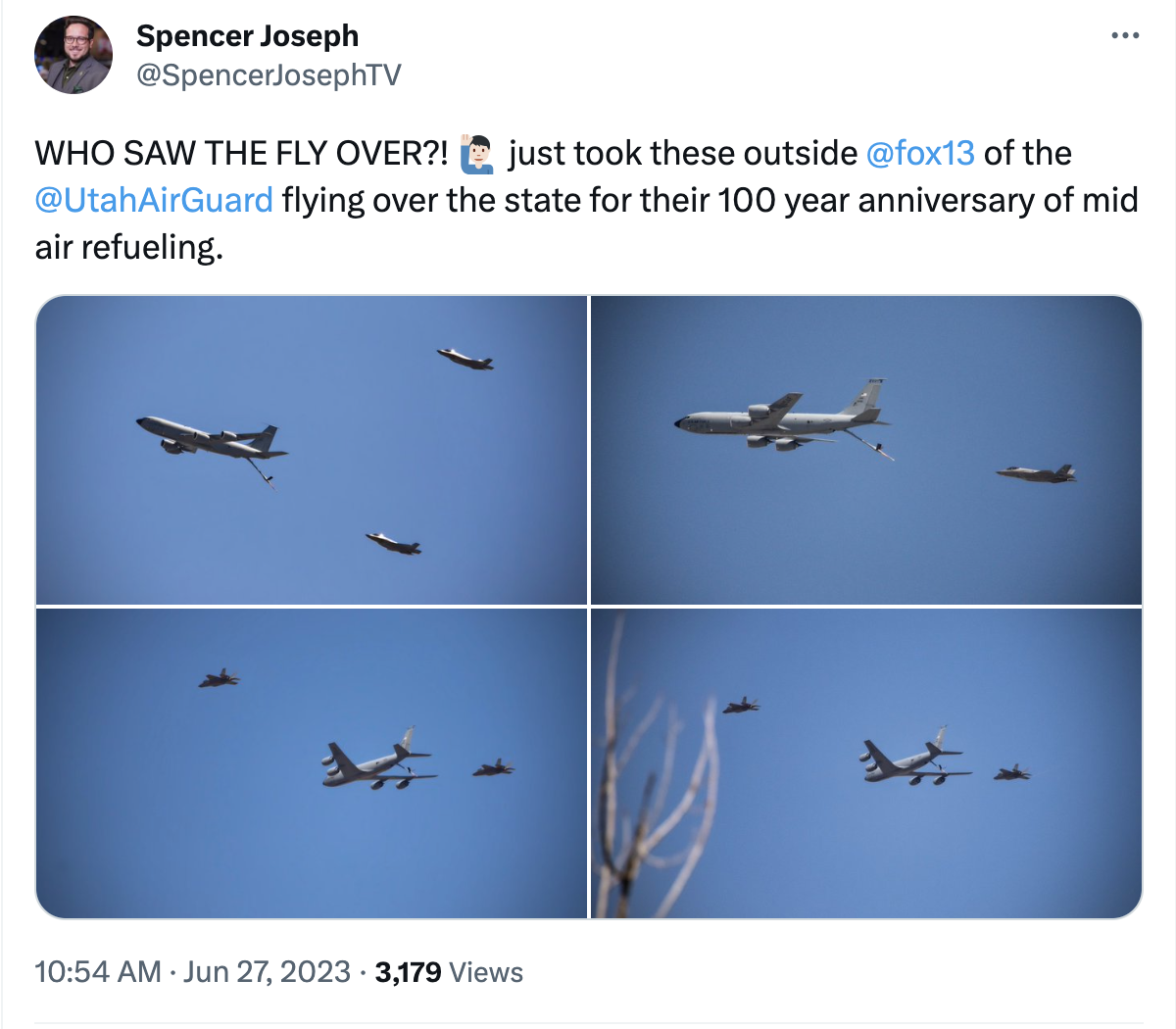The width and height of the screenshot is (1176, 1029).
Task: Click the lower fighter jet in top-left photo
Action: pyautogui.click(x=393, y=542)
